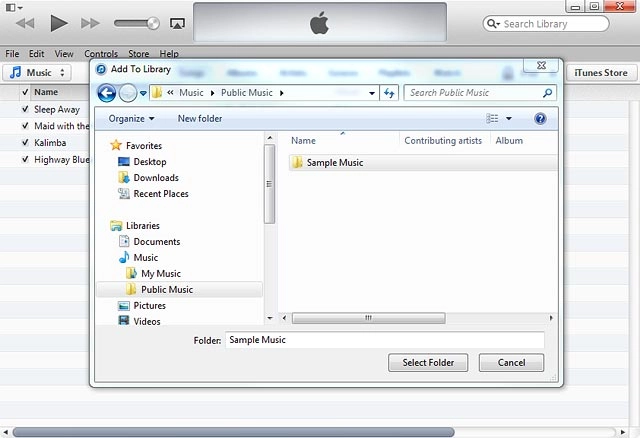Click the iTunes volume slider knob
The image size is (640, 438).
click(x=153, y=23)
